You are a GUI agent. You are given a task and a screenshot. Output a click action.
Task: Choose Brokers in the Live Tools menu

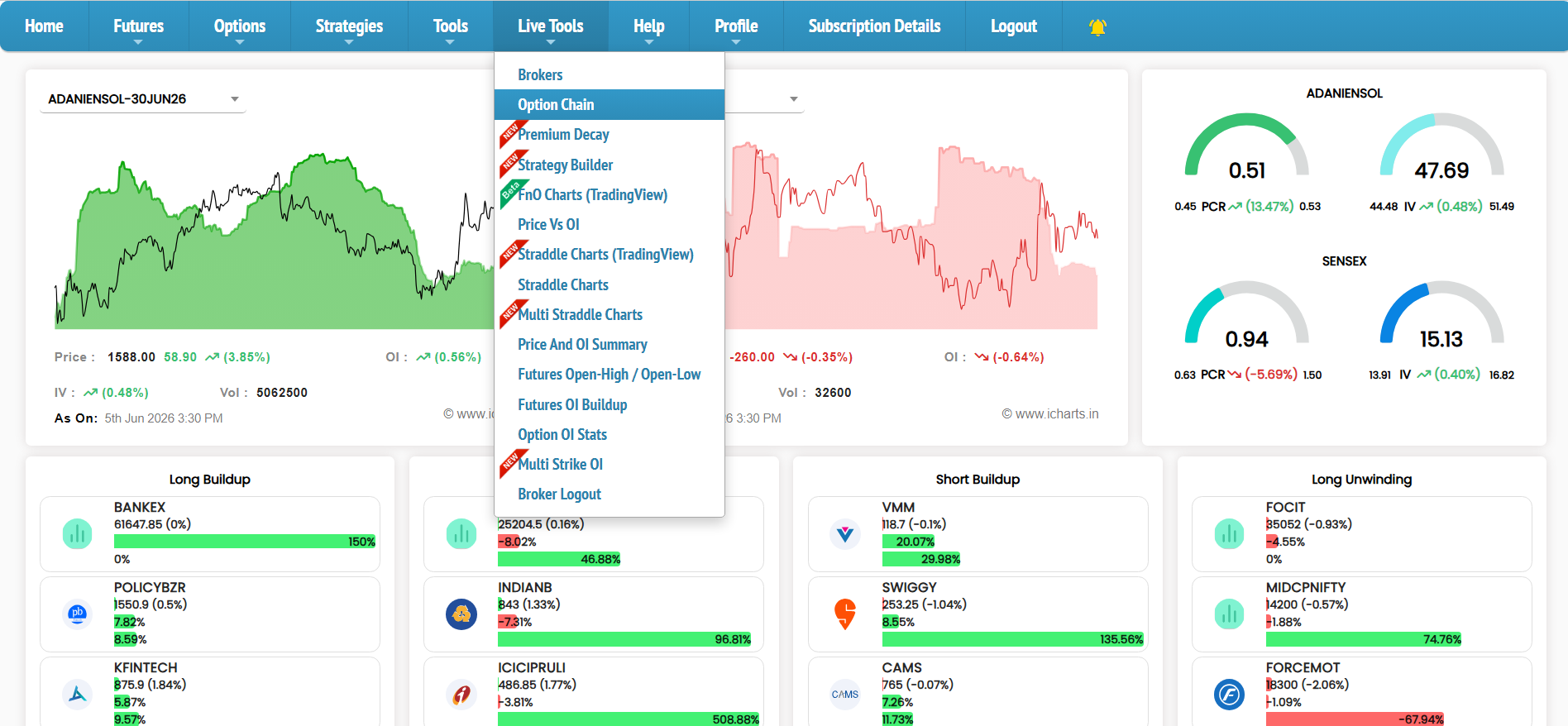(x=610, y=75)
